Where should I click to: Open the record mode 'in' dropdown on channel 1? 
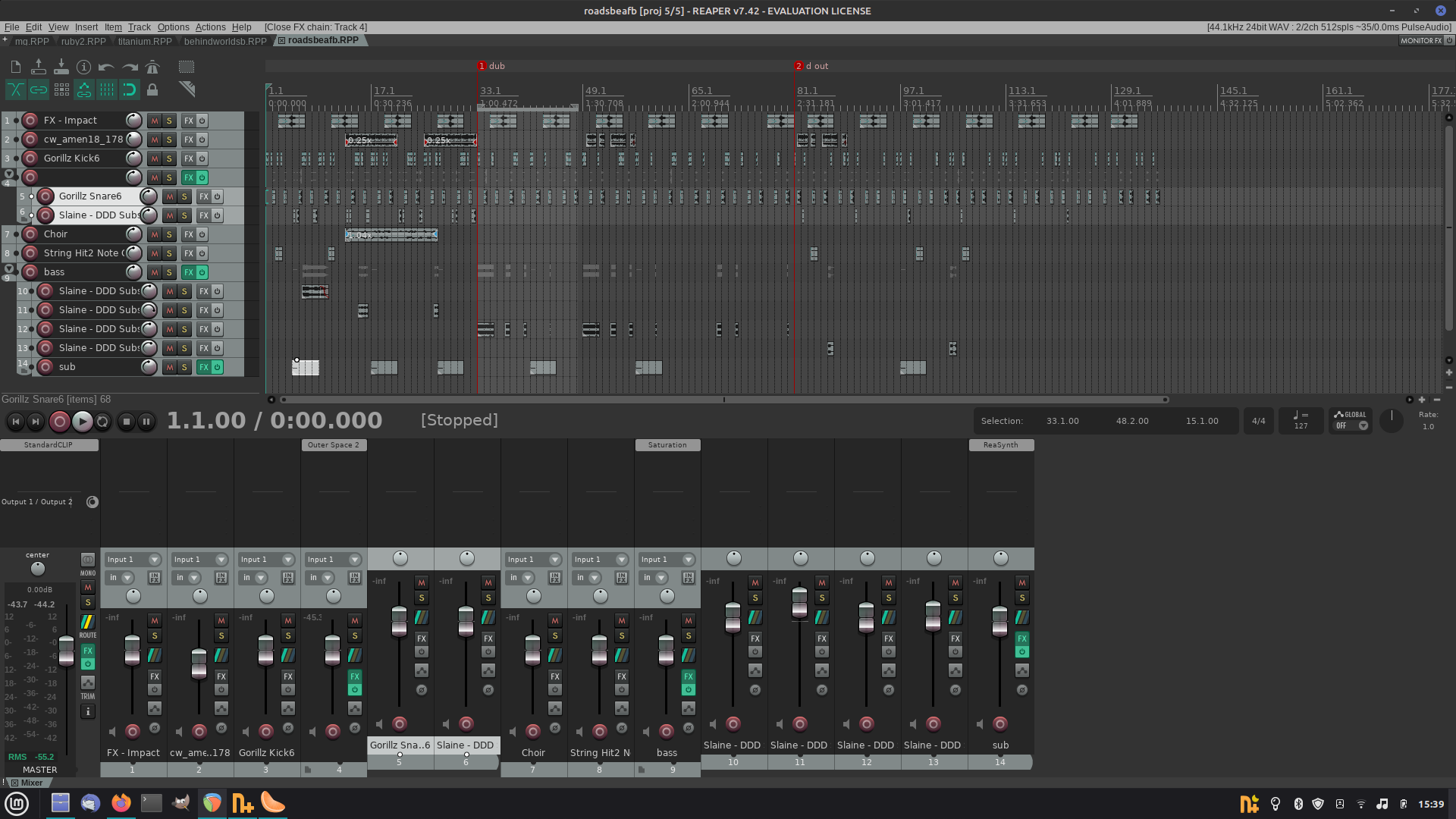(127, 578)
